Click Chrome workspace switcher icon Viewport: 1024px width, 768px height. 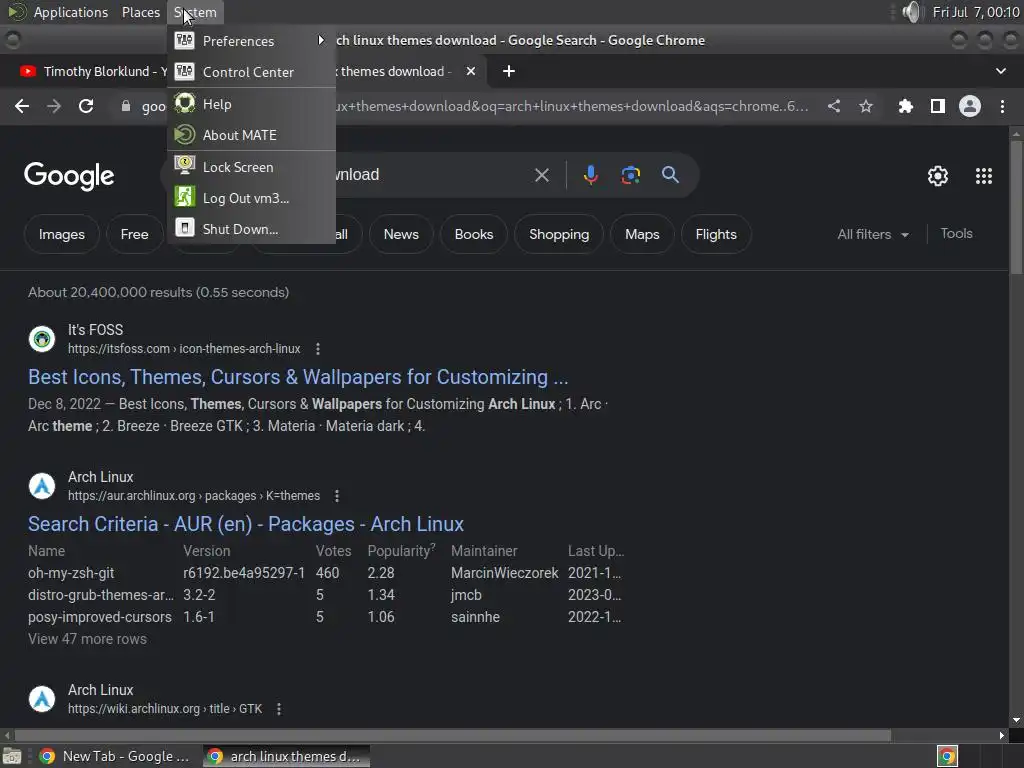coord(947,756)
